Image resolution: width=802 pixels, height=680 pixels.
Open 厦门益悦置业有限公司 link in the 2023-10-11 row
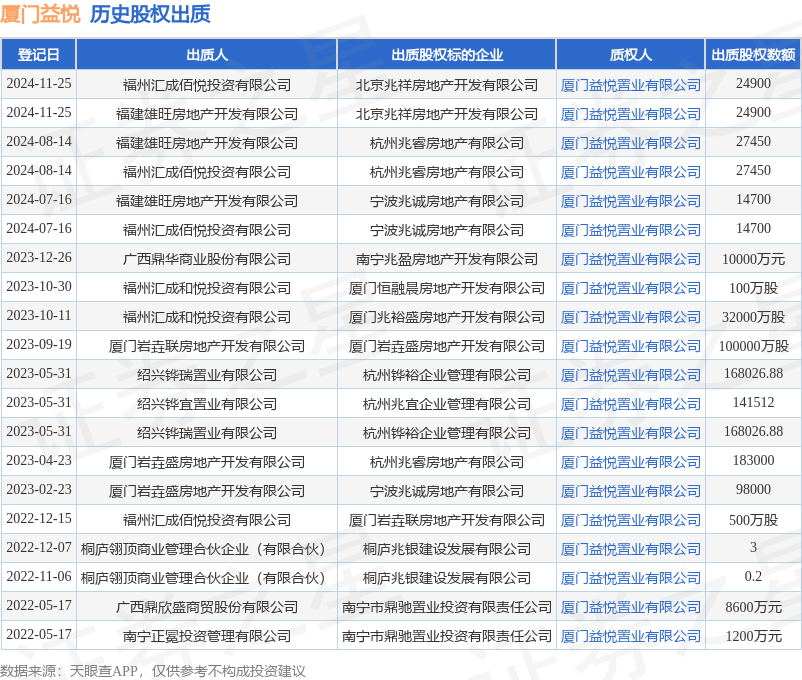click(631, 317)
